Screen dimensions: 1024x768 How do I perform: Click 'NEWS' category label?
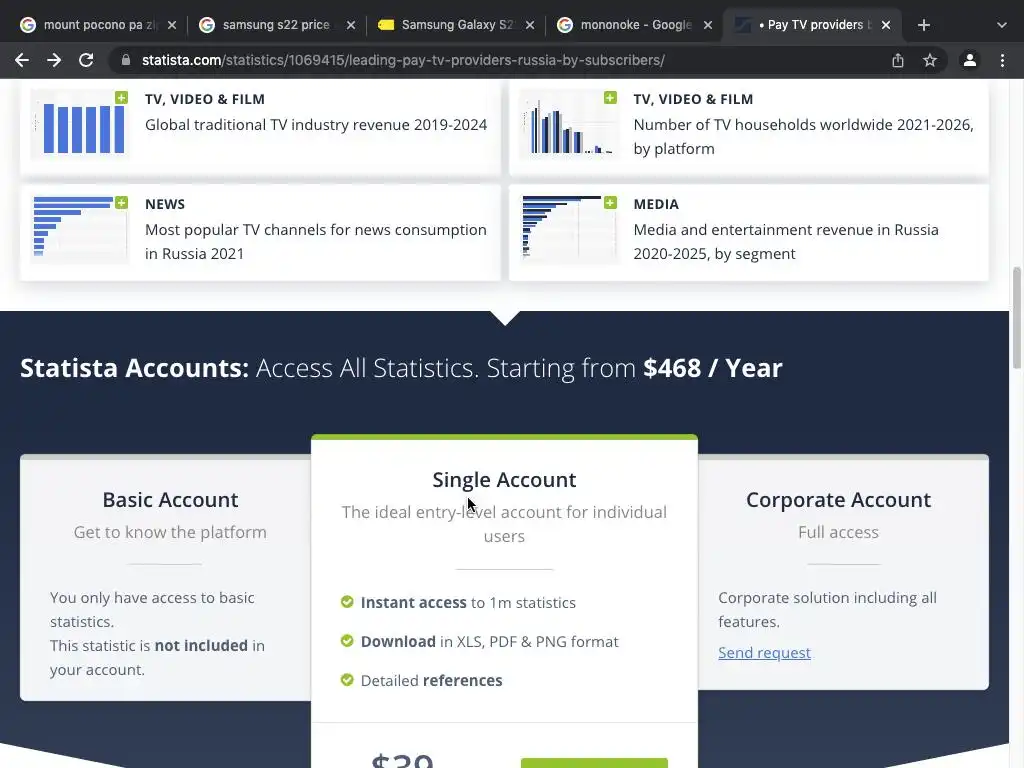click(x=165, y=204)
